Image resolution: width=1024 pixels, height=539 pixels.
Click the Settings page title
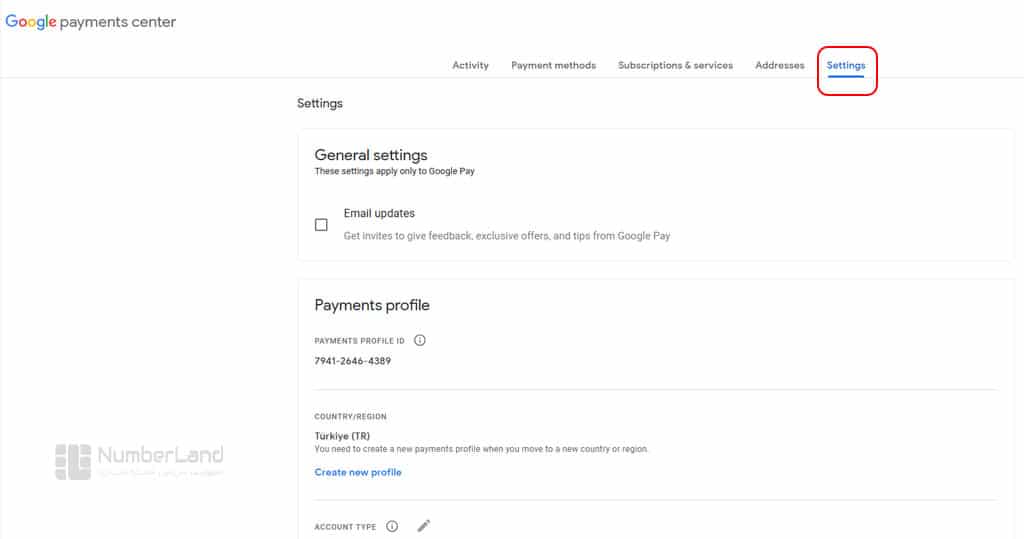pyautogui.click(x=320, y=103)
